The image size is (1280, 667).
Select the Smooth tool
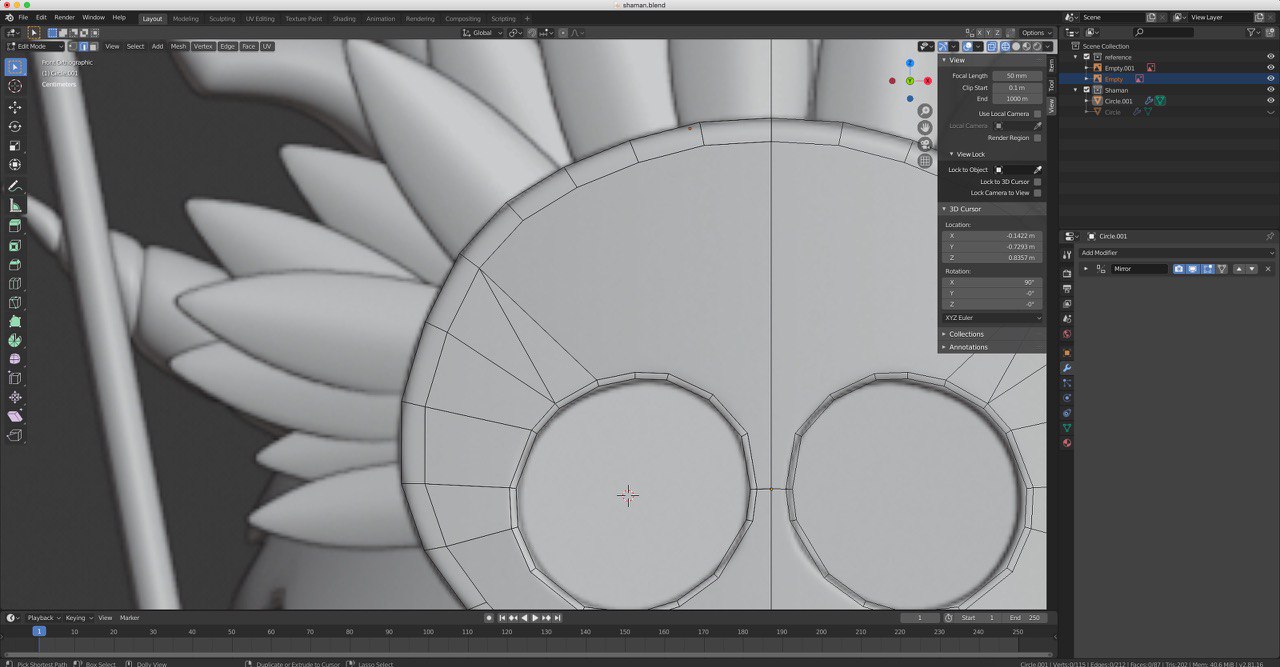click(15, 359)
